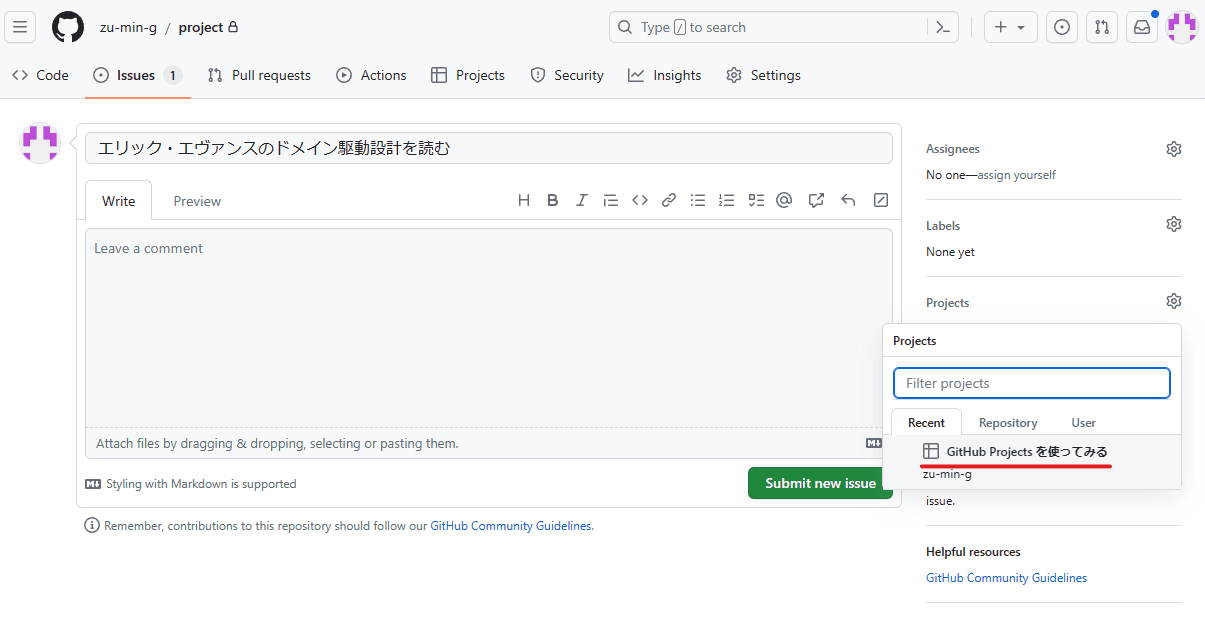Apply italic formatting in editor toolbar
This screenshot has width=1205, height=641.
[x=581, y=200]
